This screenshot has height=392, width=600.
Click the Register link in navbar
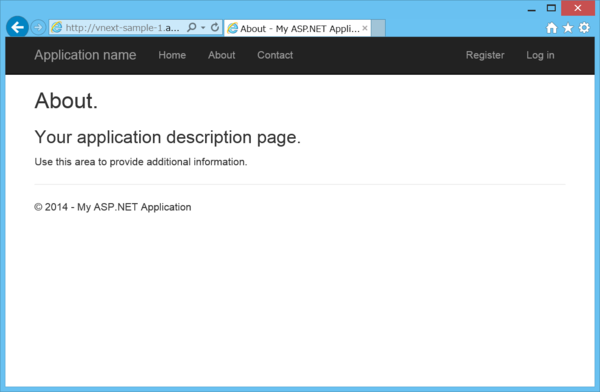[x=485, y=56]
